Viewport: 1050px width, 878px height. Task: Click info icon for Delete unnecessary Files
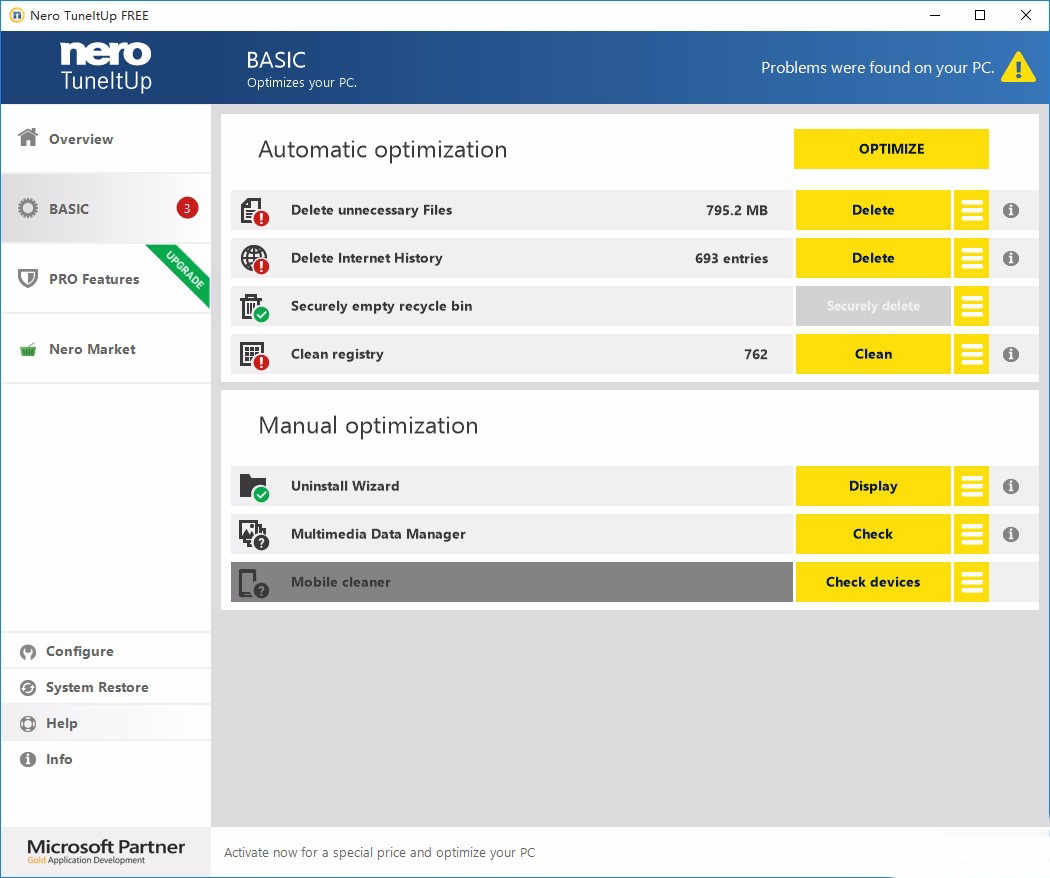click(1011, 210)
